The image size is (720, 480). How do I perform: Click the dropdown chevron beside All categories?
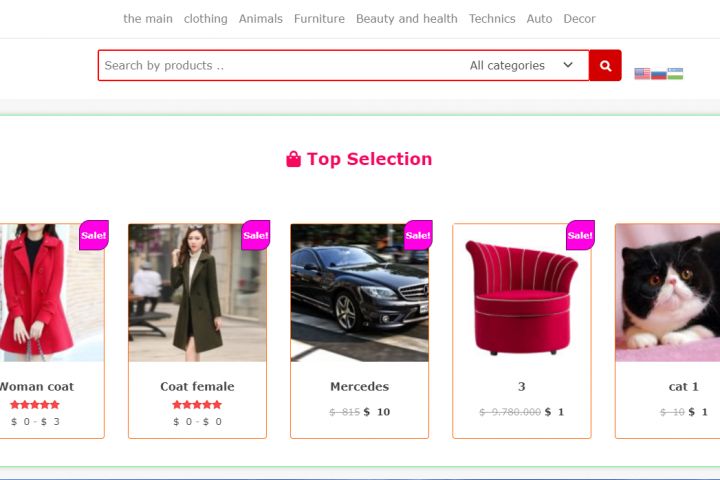568,65
